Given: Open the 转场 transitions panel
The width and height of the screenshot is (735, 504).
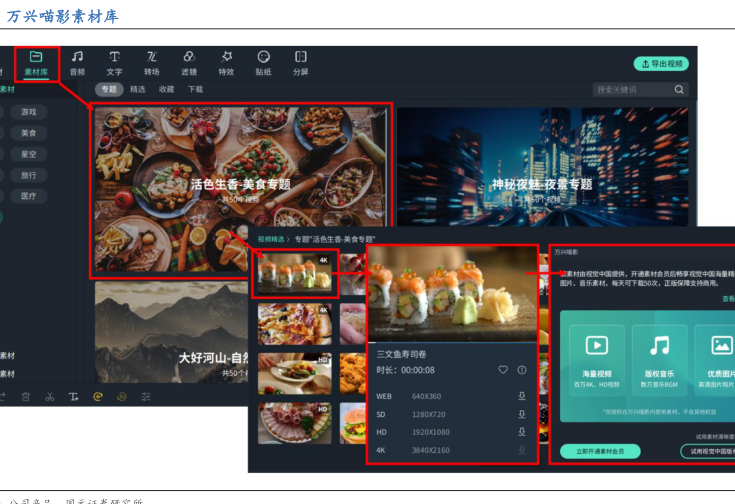Looking at the screenshot, I should point(151,63).
